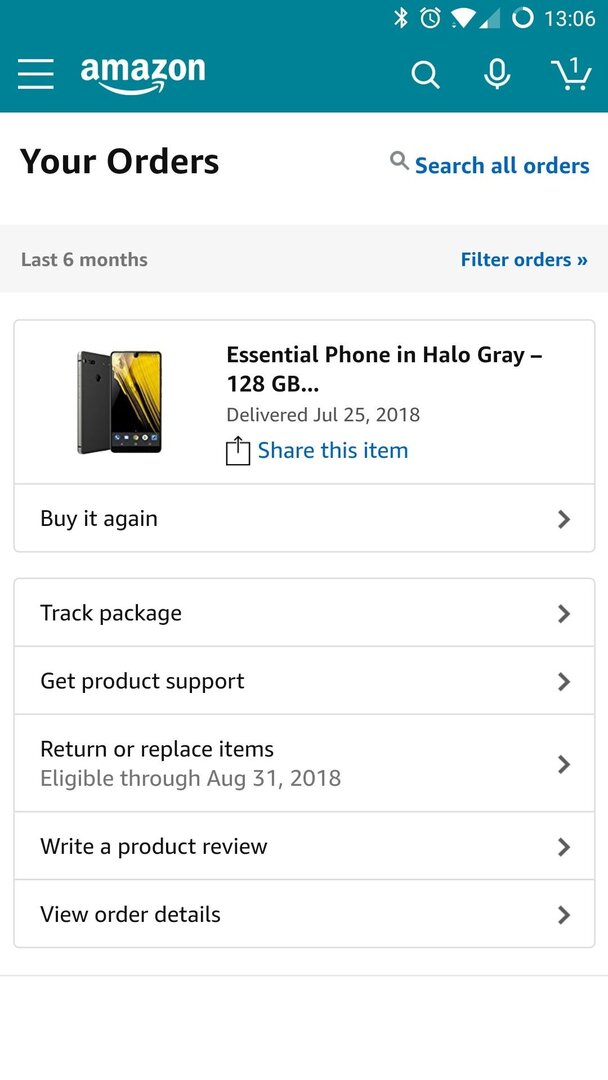Open Track package option
The width and height of the screenshot is (608, 1080).
[x=304, y=613]
